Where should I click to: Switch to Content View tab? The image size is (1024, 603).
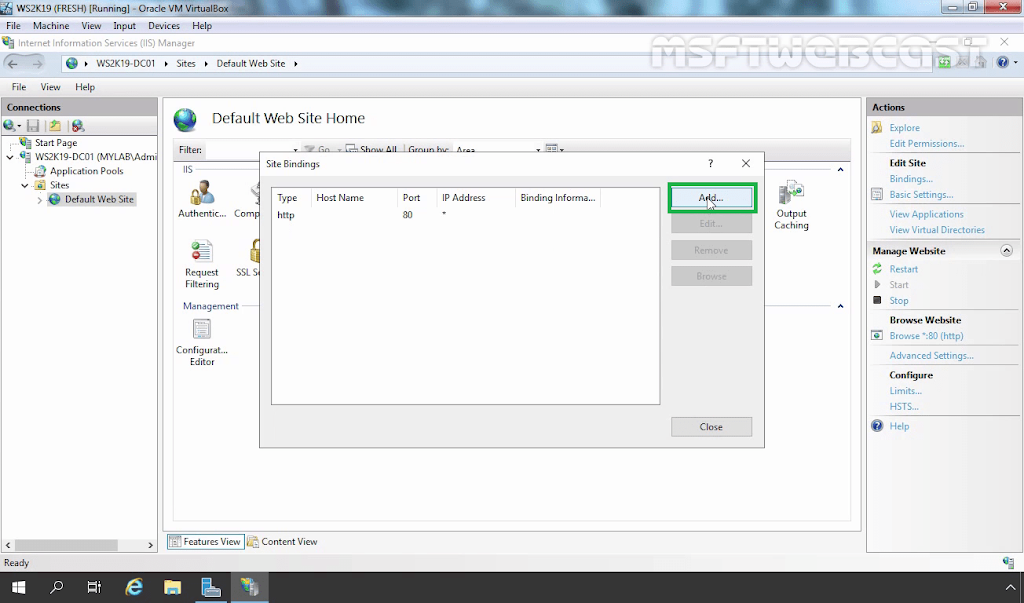tap(282, 542)
